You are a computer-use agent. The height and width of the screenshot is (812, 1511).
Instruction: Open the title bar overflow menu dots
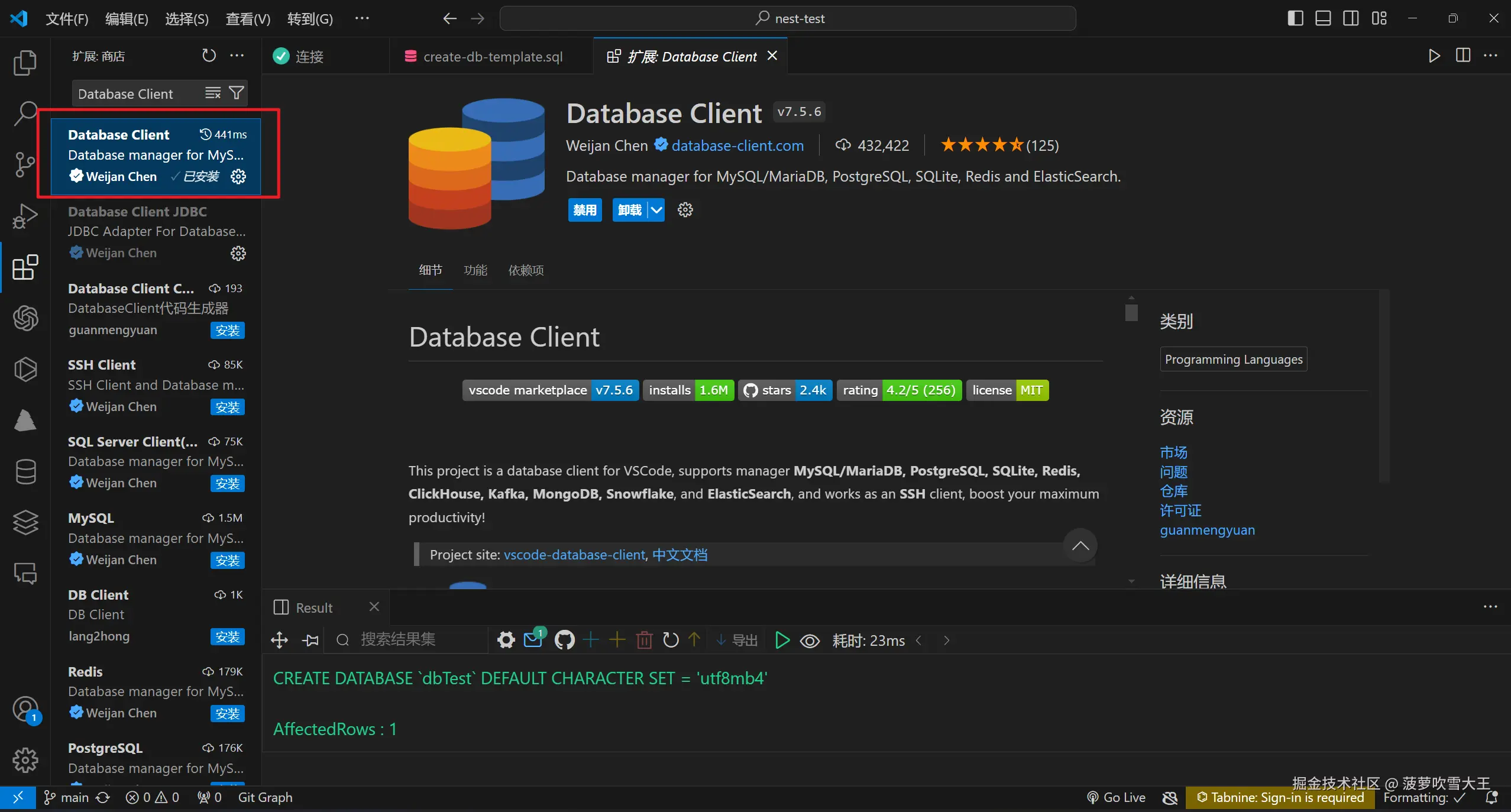(362, 18)
